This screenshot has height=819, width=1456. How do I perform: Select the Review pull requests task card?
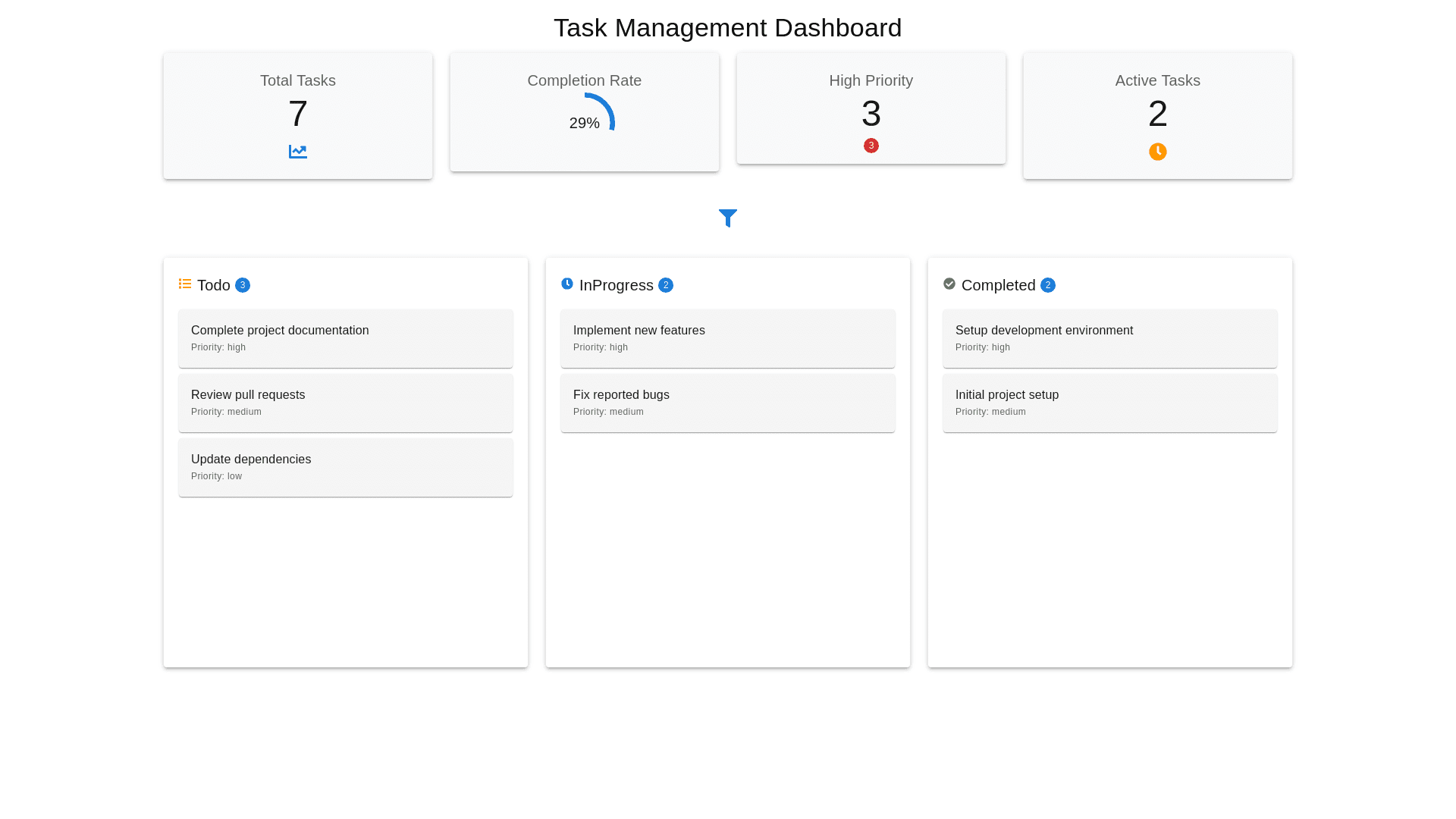(x=345, y=403)
